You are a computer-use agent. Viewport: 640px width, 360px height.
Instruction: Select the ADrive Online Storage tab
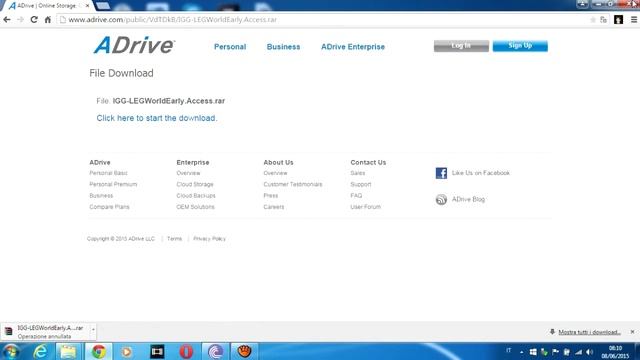pos(46,6)
